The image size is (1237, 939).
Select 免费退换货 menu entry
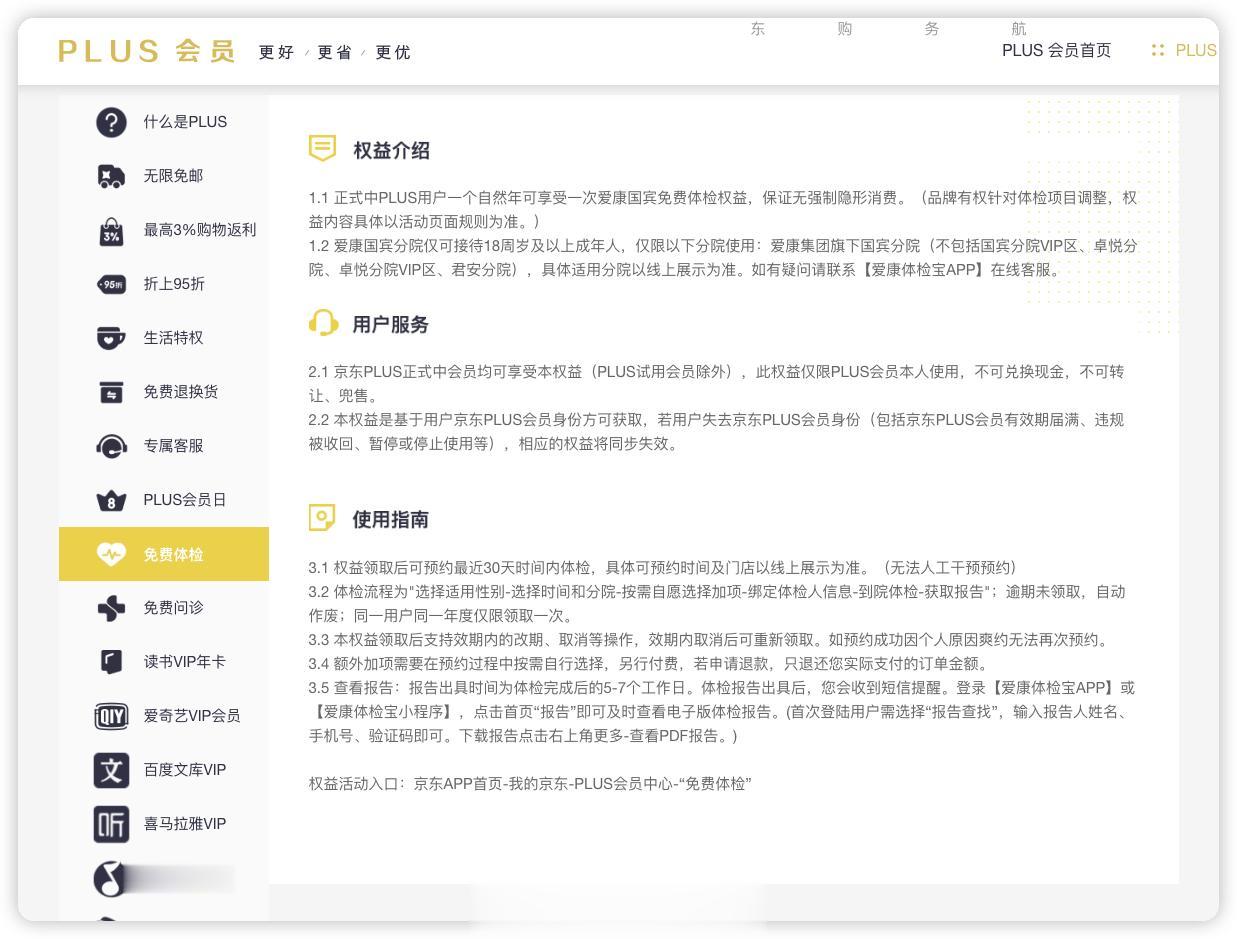pyautogui.click(x=164, y=392)
